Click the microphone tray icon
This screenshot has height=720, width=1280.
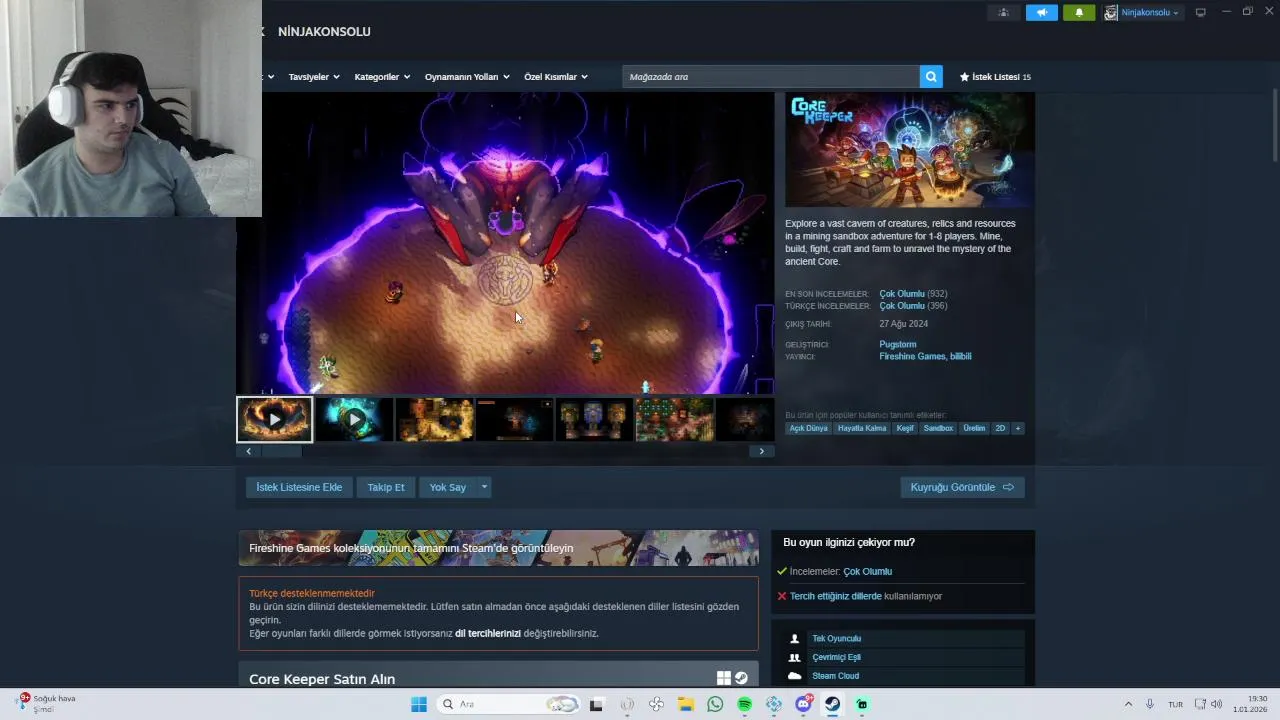pyautogui.click(x=1150, y=704)
